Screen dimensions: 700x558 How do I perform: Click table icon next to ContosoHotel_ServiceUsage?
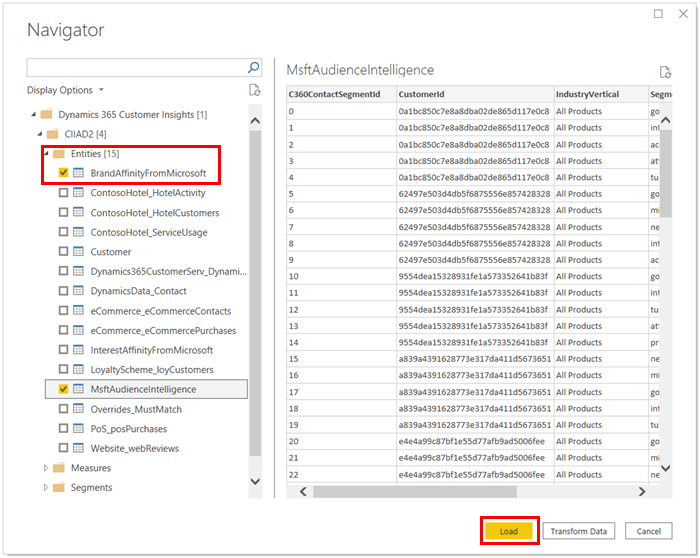point(79,232)
